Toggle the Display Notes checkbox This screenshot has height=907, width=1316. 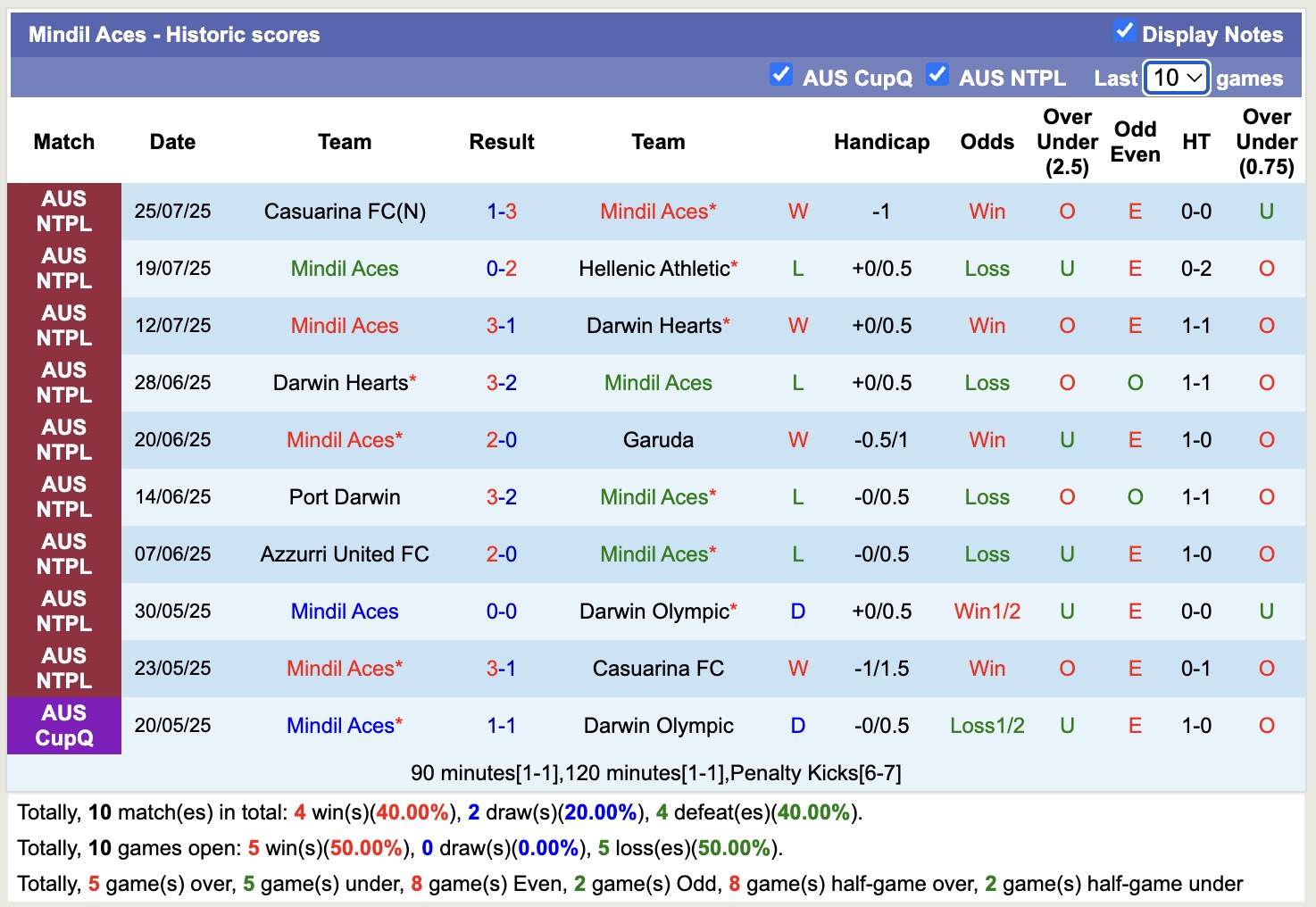(1124, 31)
